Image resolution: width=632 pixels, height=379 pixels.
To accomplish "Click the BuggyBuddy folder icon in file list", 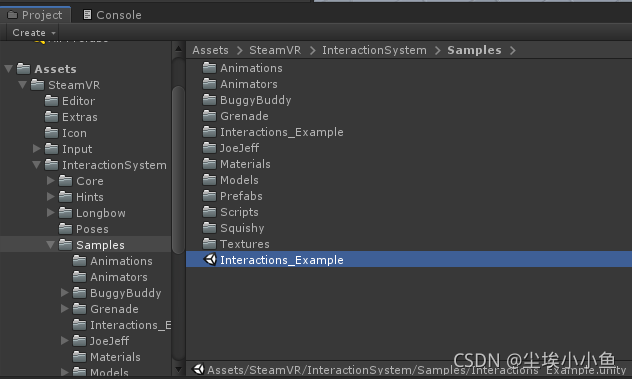I will pyautogui.click(x=209, y=100).
